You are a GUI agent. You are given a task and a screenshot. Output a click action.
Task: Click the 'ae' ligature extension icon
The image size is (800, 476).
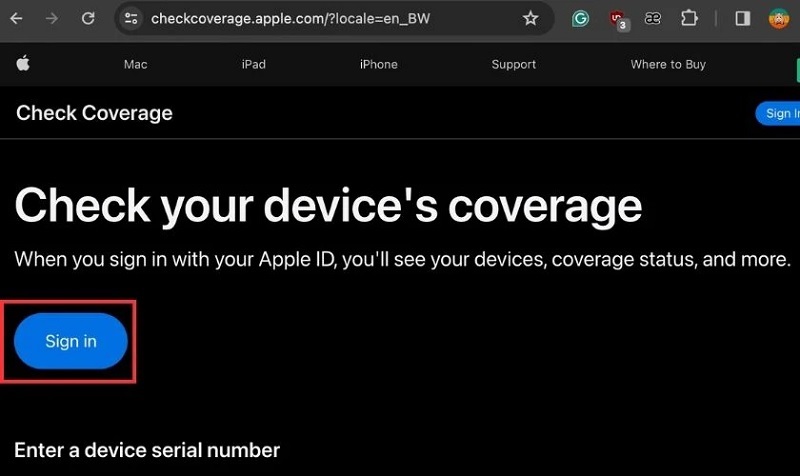653,18
